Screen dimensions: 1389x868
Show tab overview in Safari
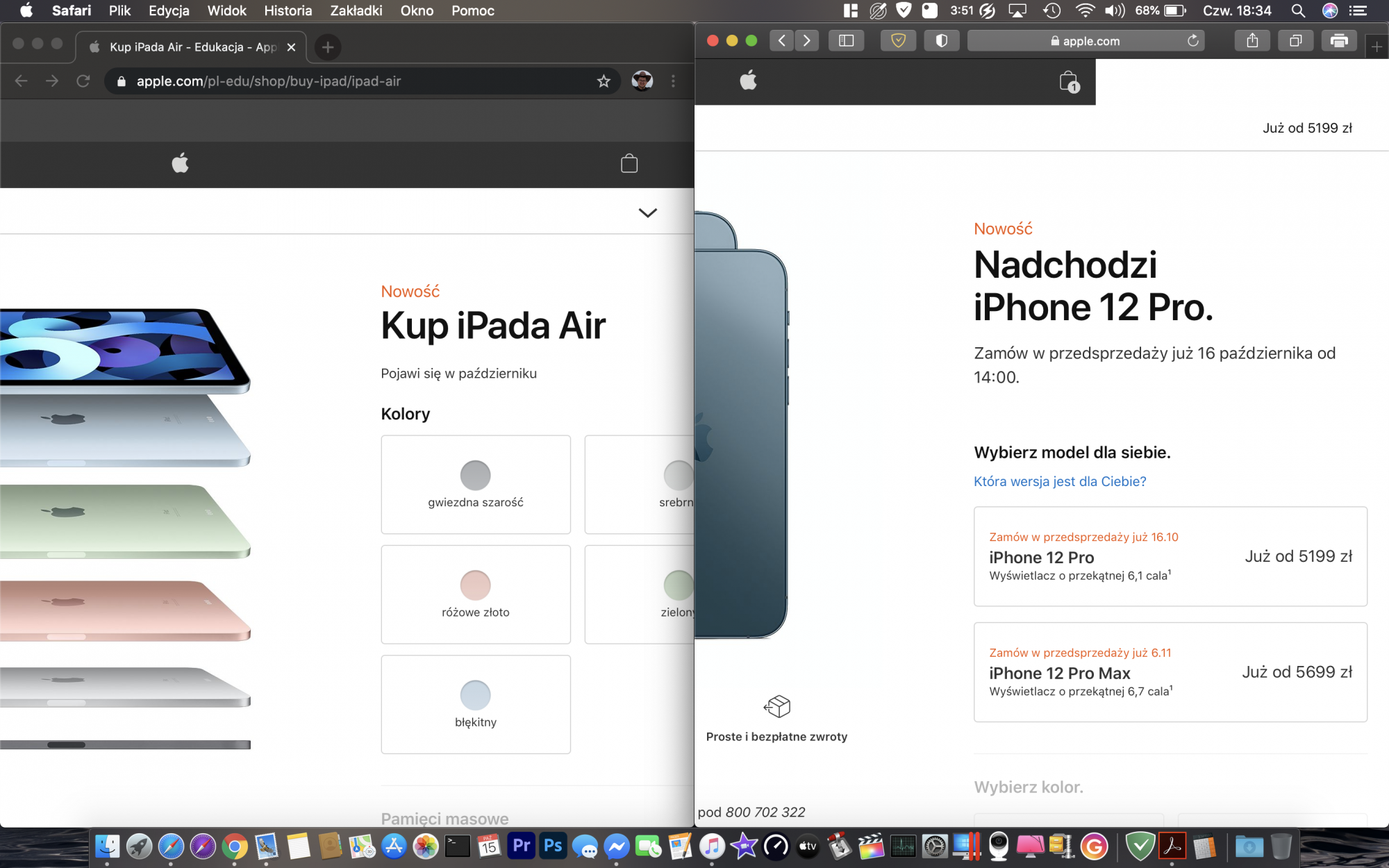[x=1295, y=41]
